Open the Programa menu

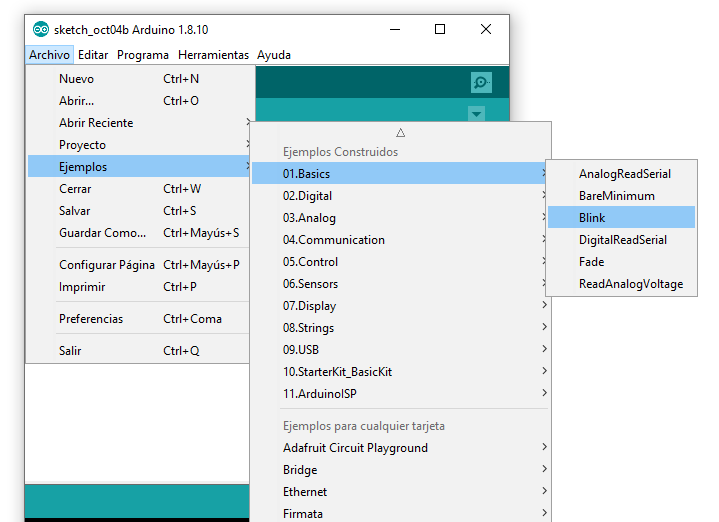tap(143, 55)
